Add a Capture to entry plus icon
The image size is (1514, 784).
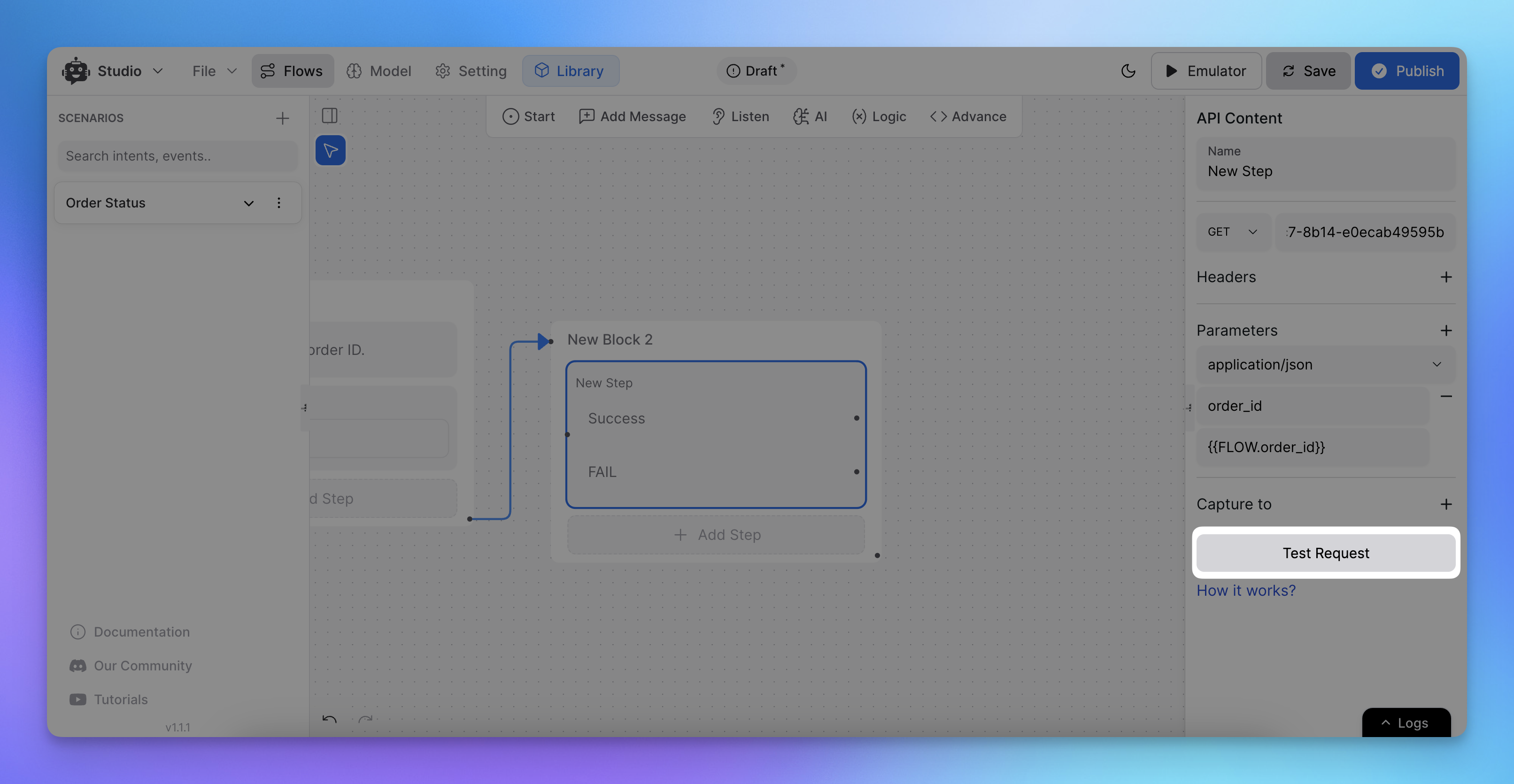pyautogui.click(x=1446, y=504)
